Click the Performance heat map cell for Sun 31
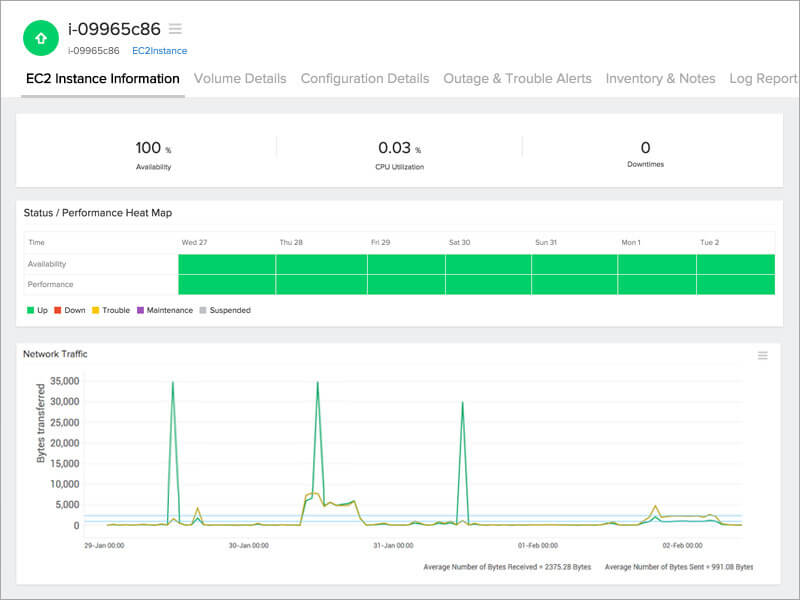This screenshot has width=800, height=600. (574, 285)
